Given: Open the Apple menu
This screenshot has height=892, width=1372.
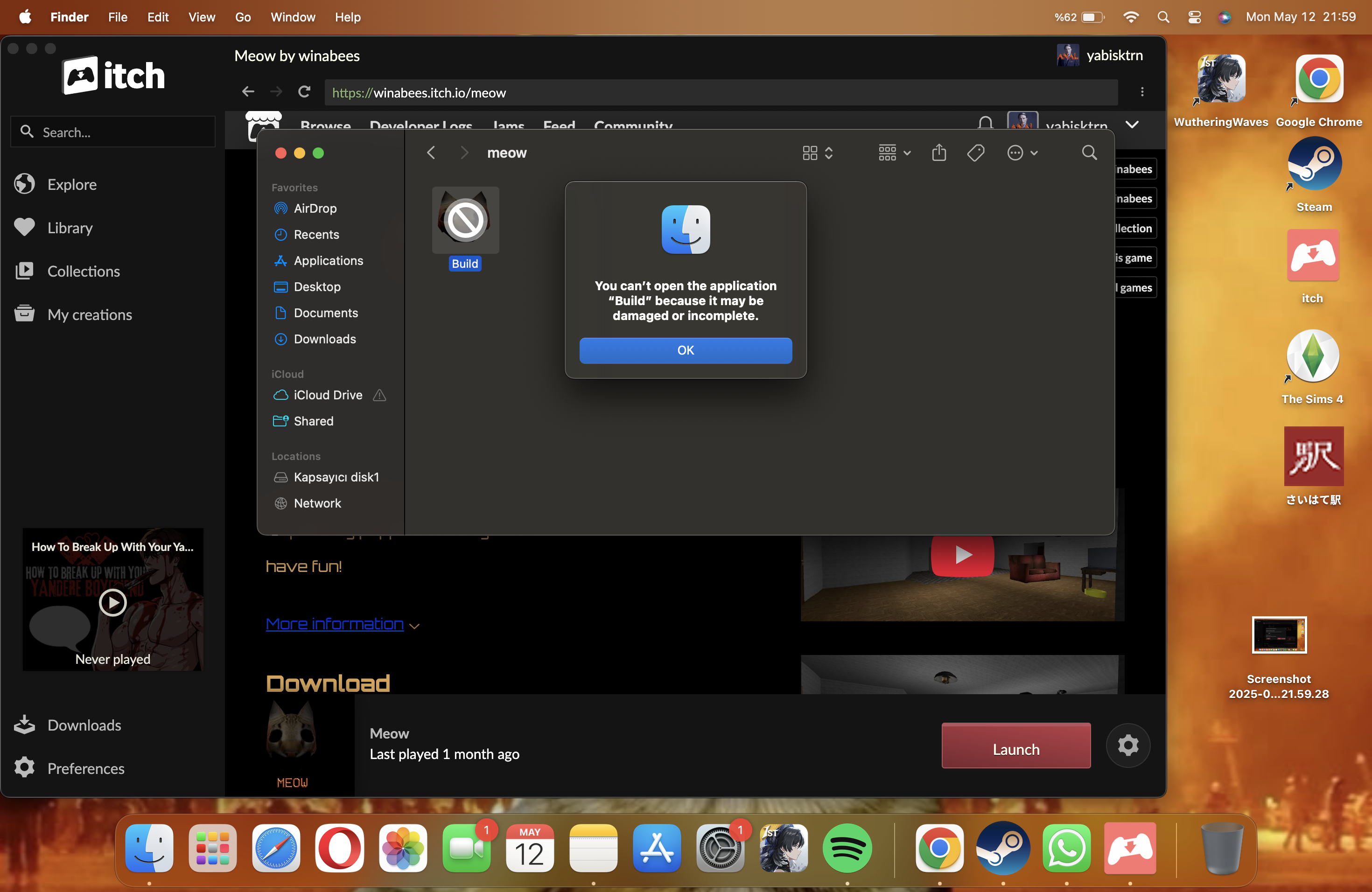Looking at the screenshot, I should [x=25, y=17].
